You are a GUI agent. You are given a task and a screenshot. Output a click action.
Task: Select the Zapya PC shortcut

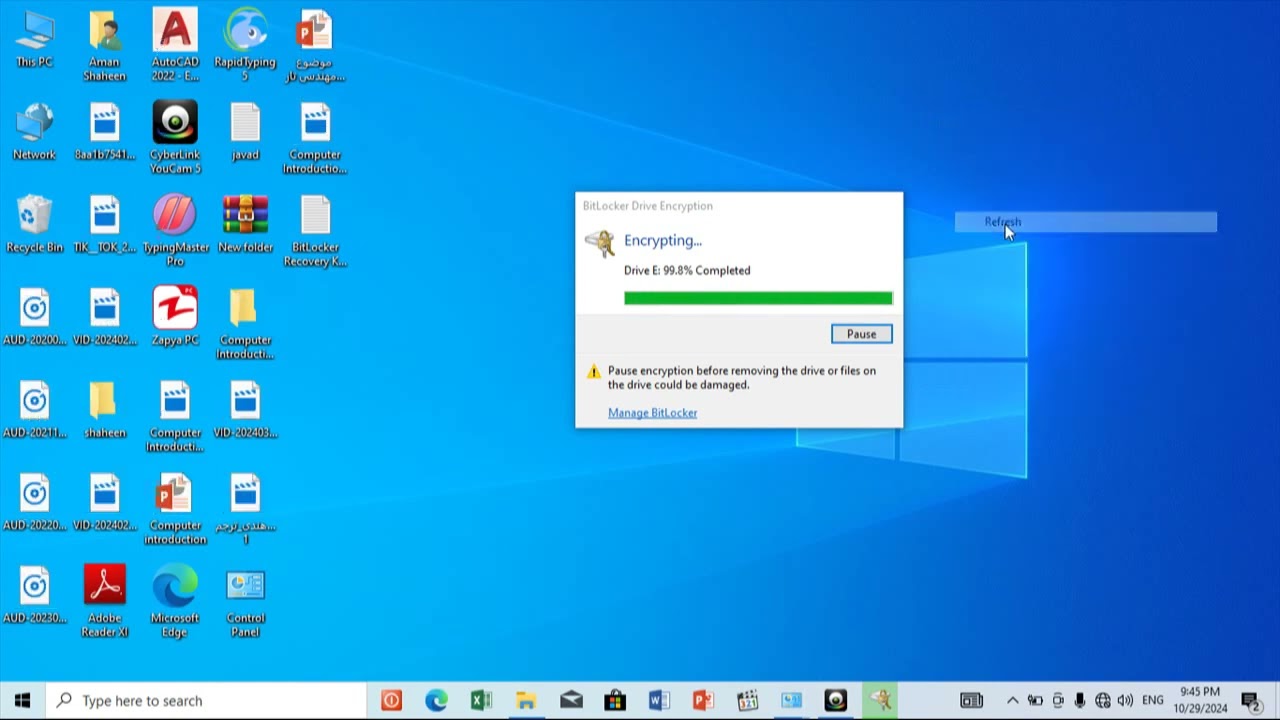point(175,316)
